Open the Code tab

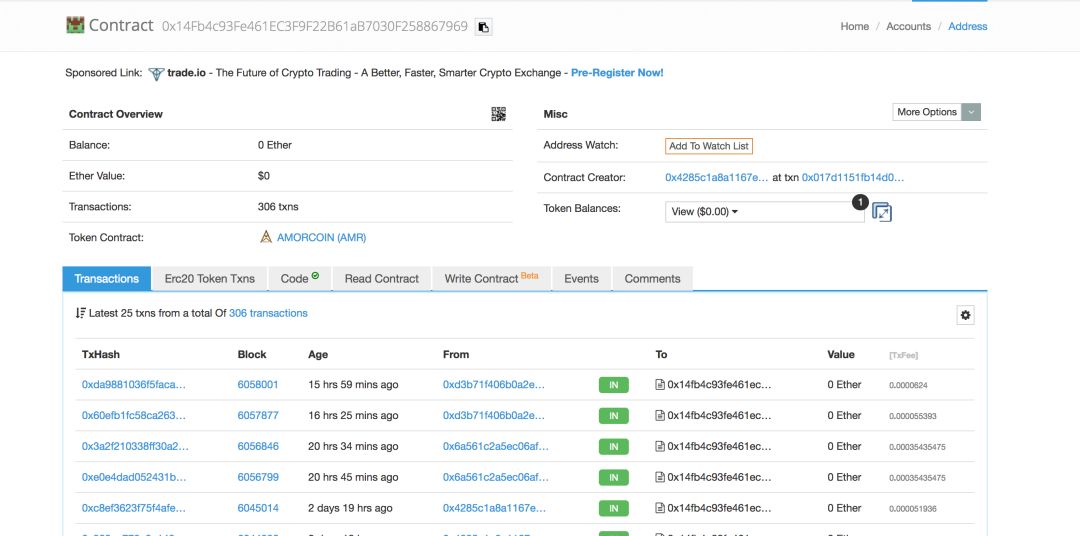(x=300, y=278)
